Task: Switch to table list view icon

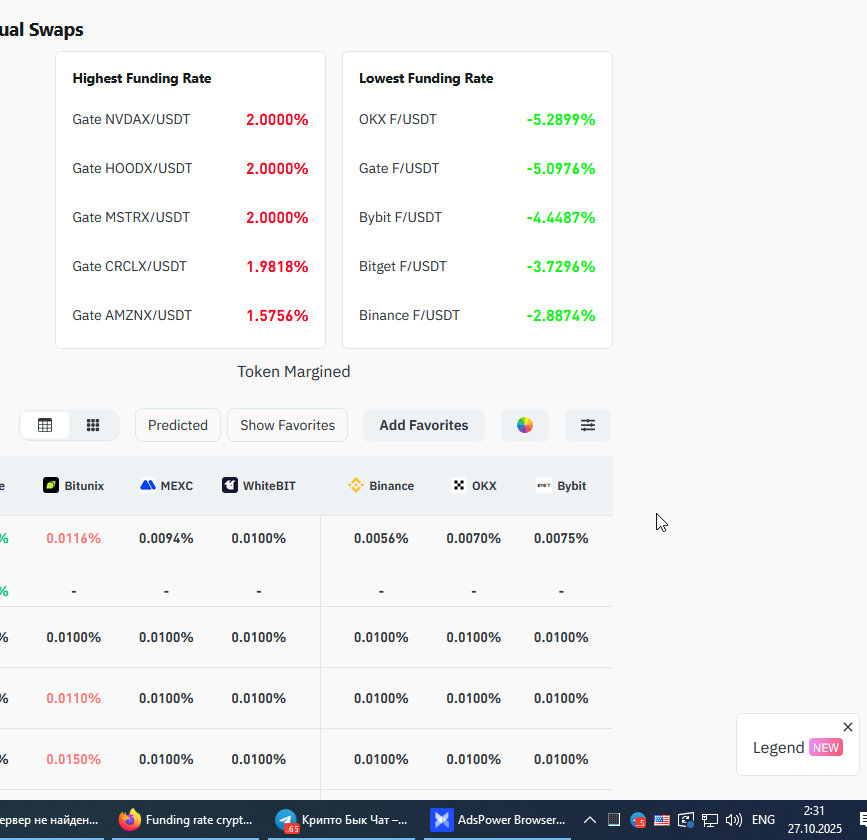Action: [x=45, y=425]
